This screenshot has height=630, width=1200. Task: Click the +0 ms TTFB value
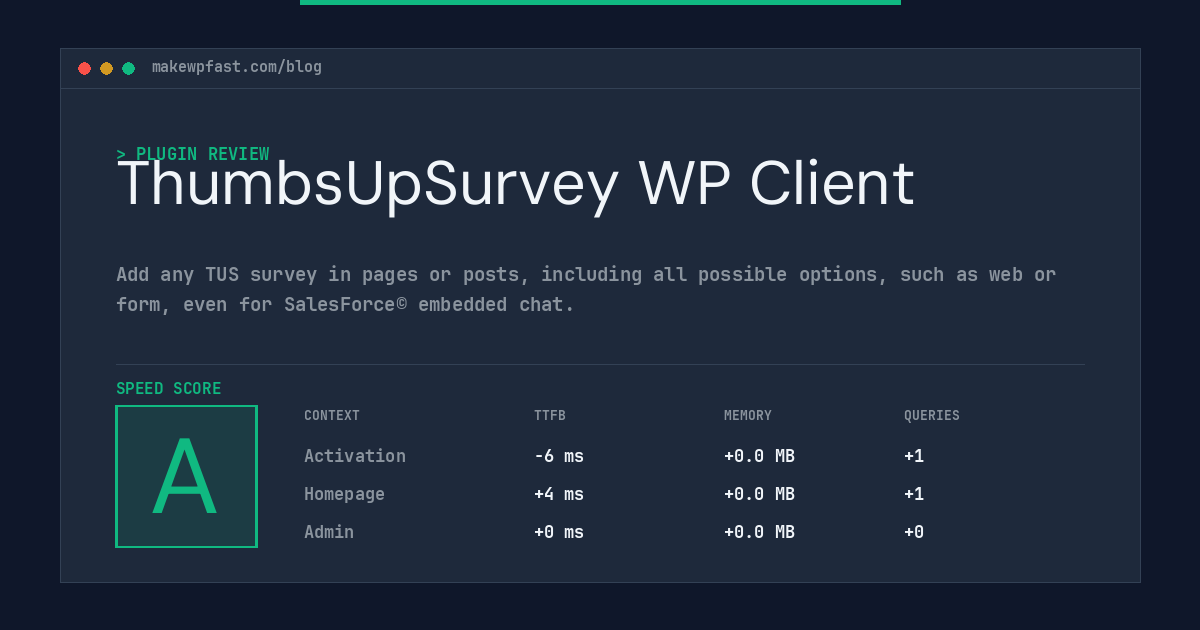pos(559,532)
